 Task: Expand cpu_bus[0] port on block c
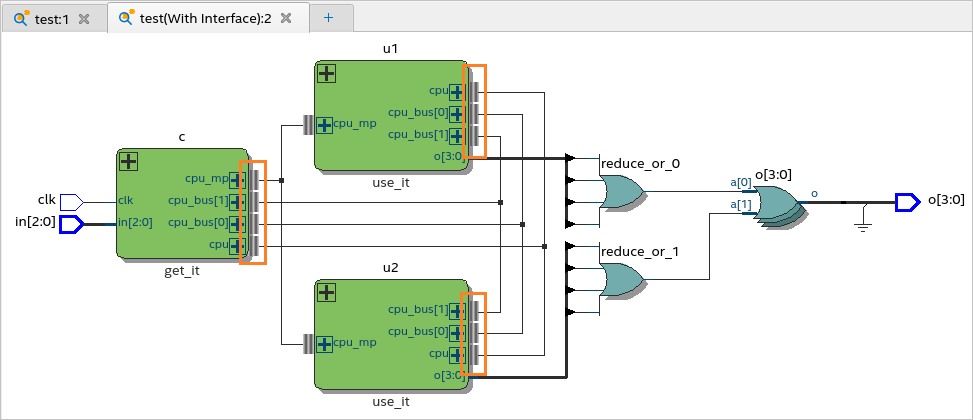click(238, 223)
